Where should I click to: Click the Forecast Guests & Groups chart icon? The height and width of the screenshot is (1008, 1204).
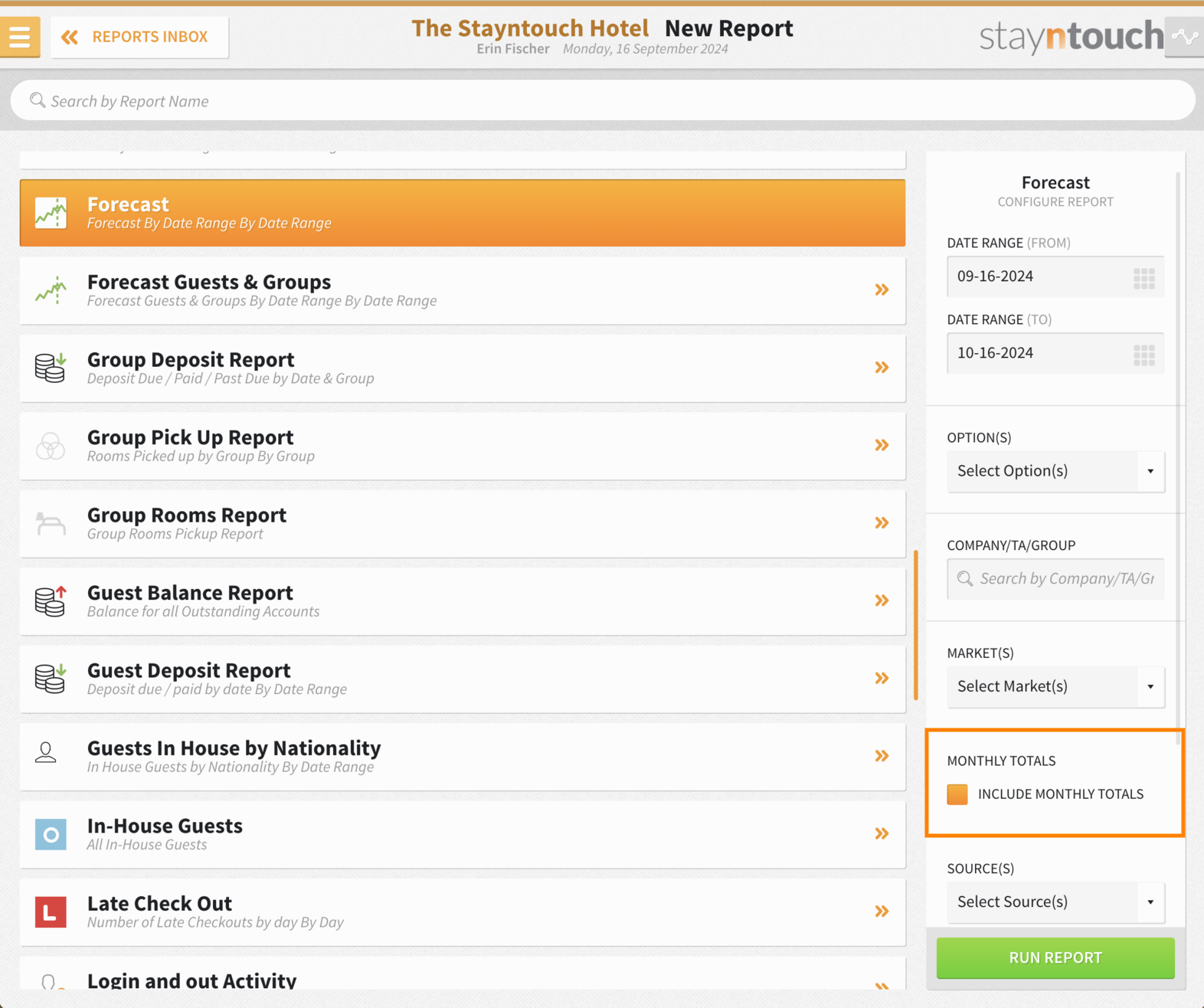(51, 291)
